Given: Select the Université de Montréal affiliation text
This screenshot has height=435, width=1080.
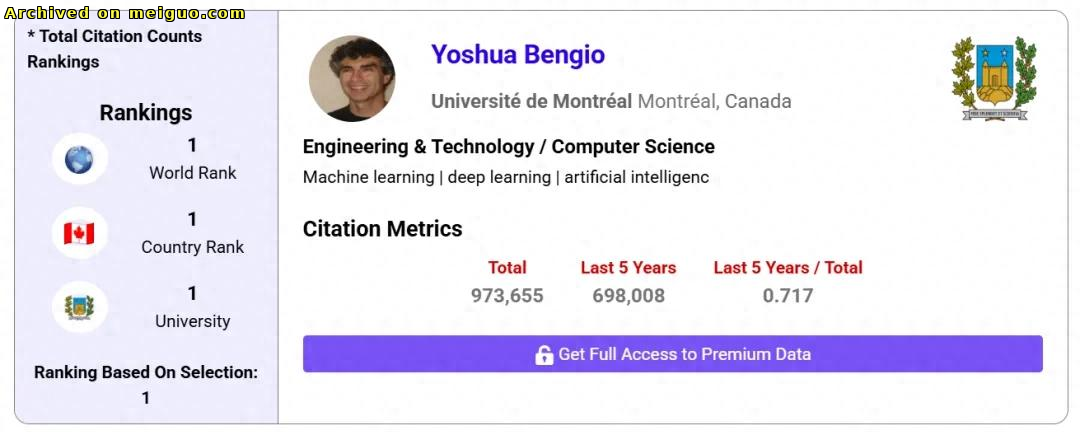Looking at the screenshot, I should point(532,102).
